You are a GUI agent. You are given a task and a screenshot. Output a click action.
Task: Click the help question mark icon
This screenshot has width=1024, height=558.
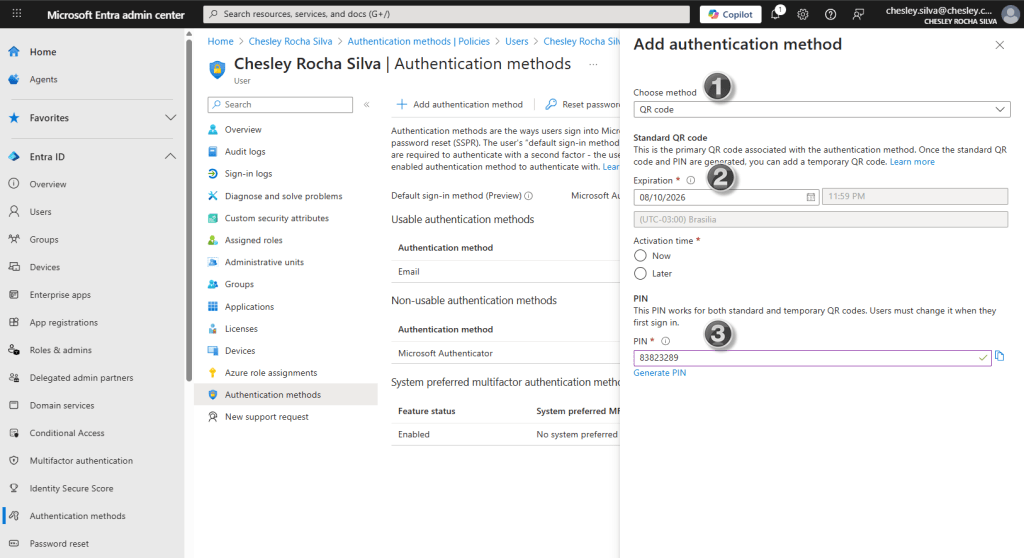[x=830, y=14]
